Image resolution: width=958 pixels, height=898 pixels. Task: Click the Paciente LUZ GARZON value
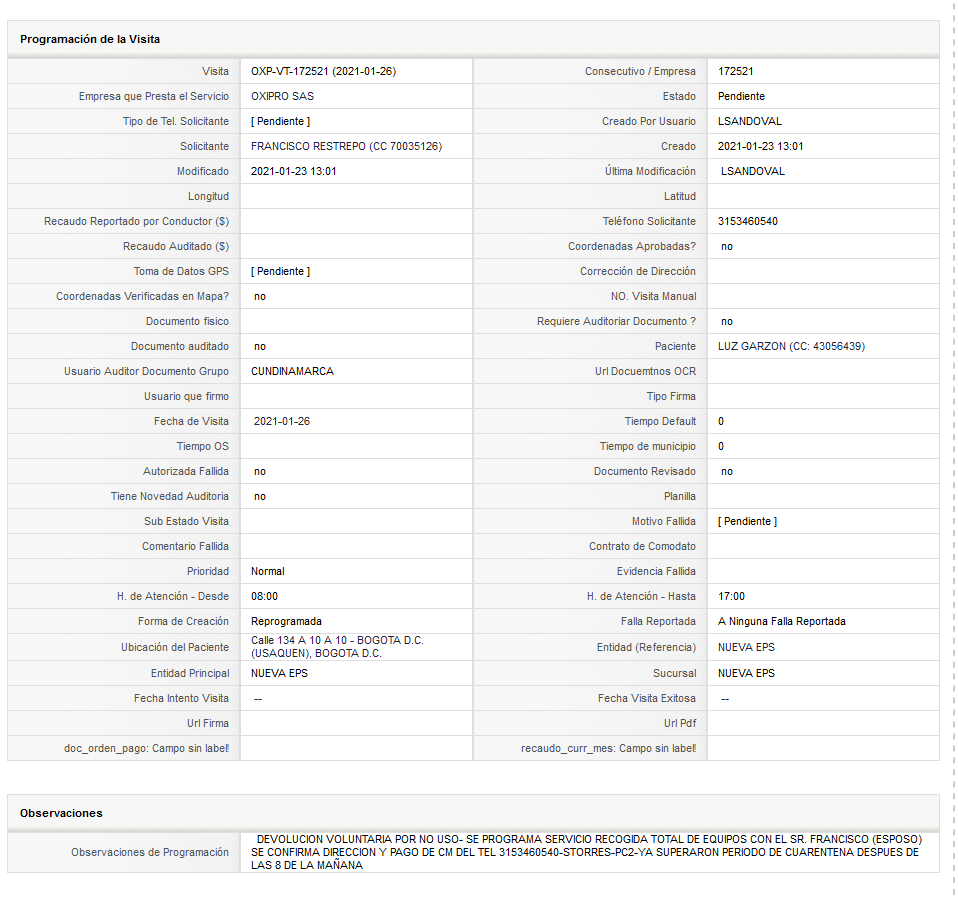(791, 346)
